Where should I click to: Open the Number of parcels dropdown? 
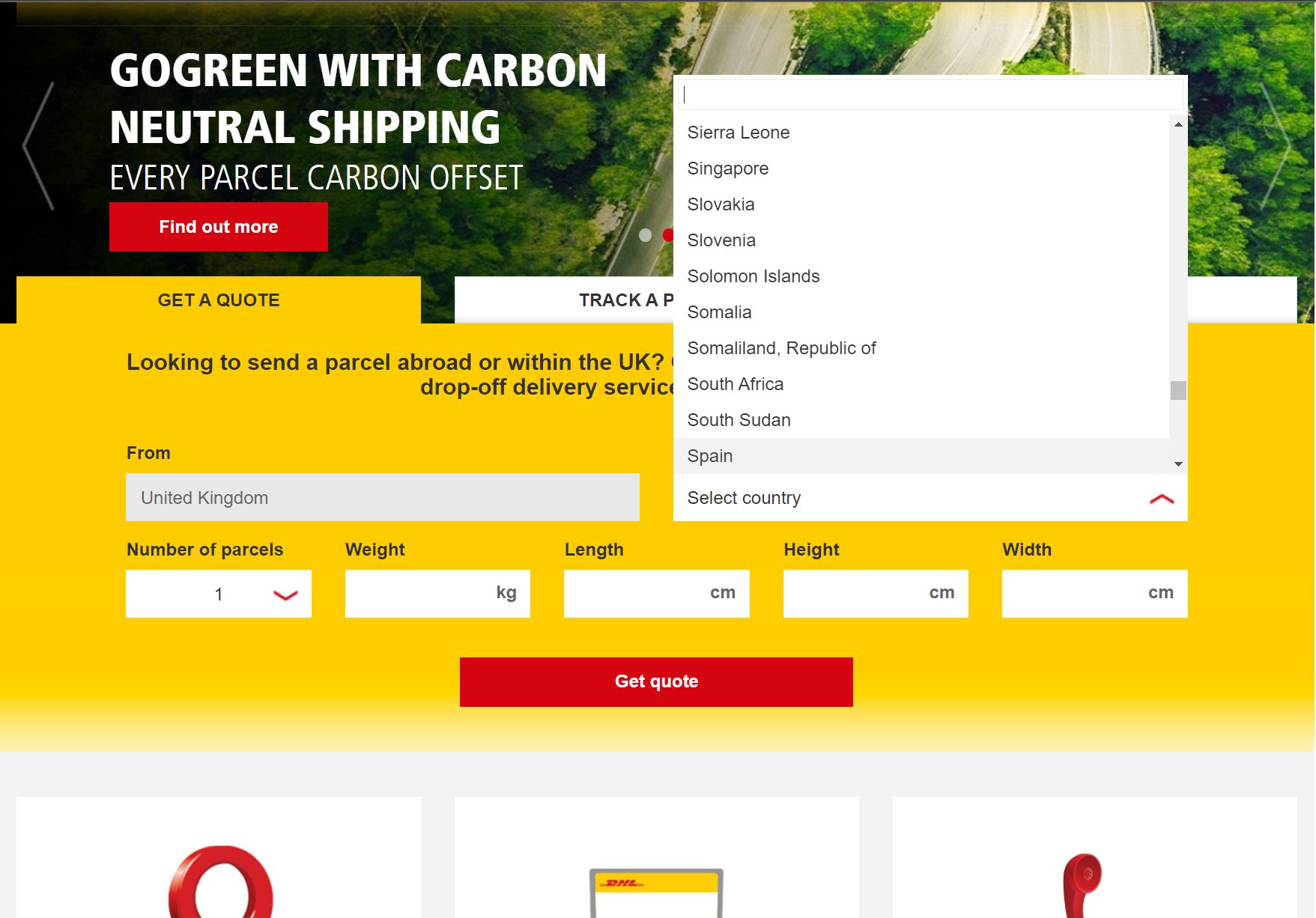(x=219, y=594)
